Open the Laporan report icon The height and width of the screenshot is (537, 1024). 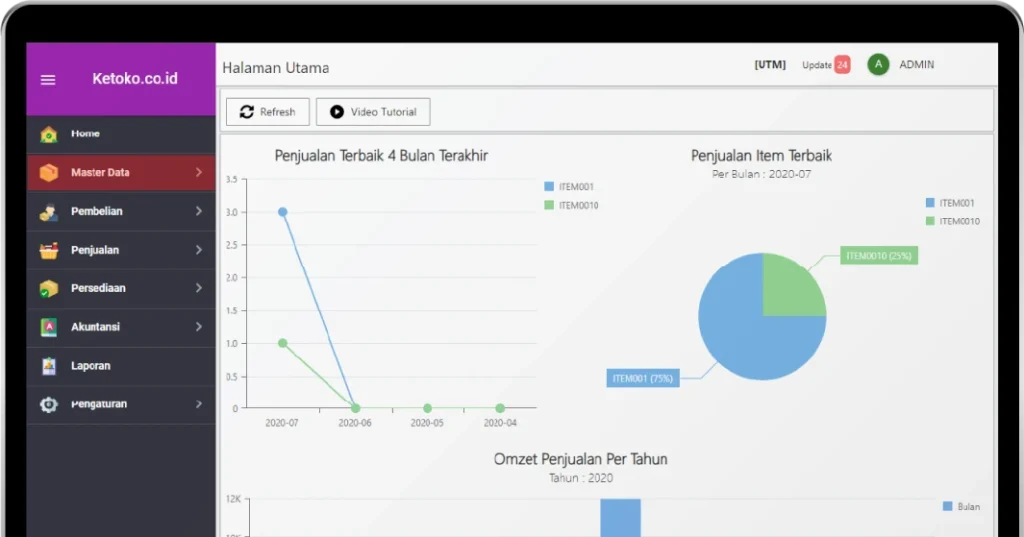(48, 366)
